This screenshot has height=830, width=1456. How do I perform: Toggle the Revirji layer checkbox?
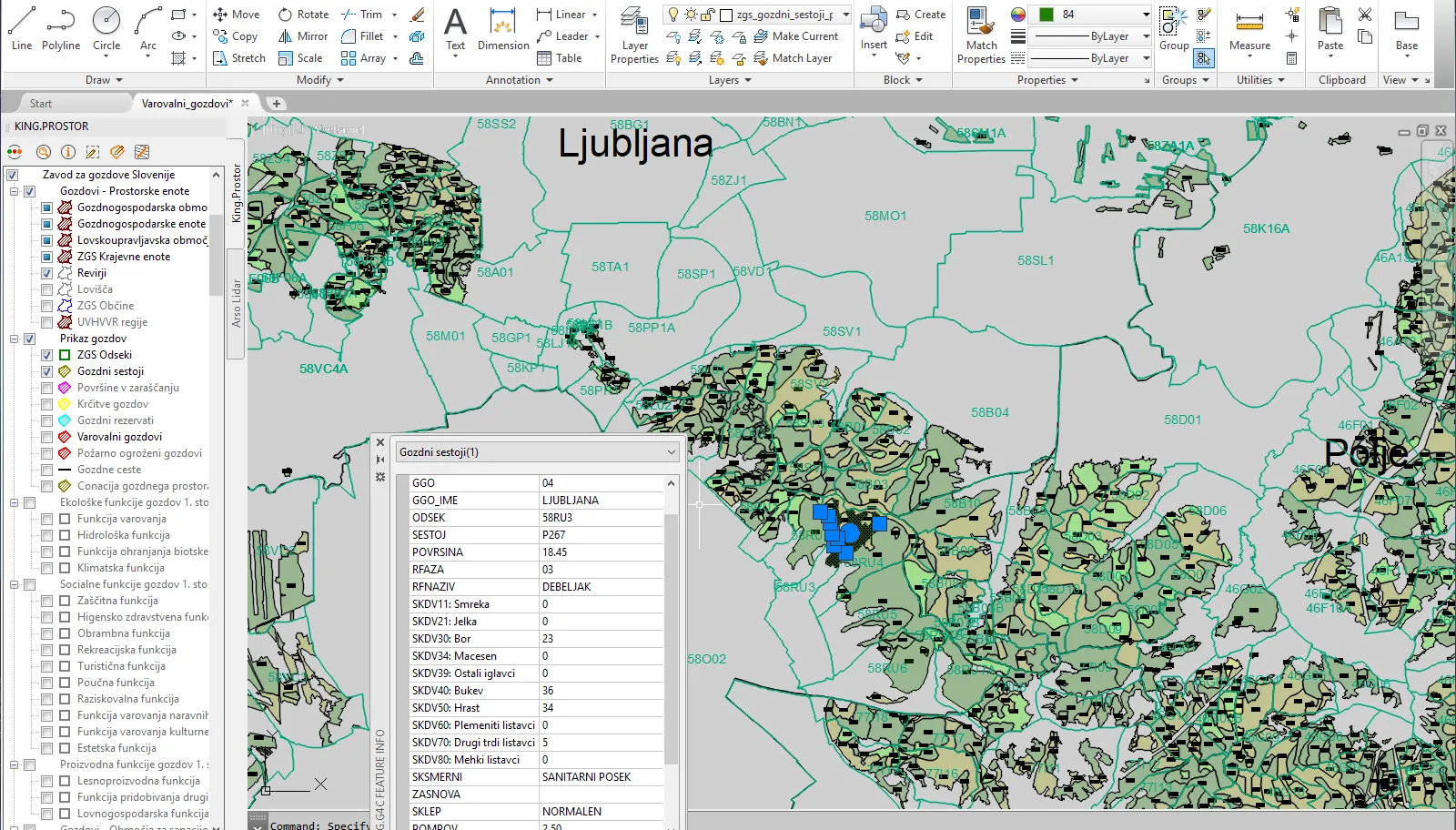[x=46, y=273]
